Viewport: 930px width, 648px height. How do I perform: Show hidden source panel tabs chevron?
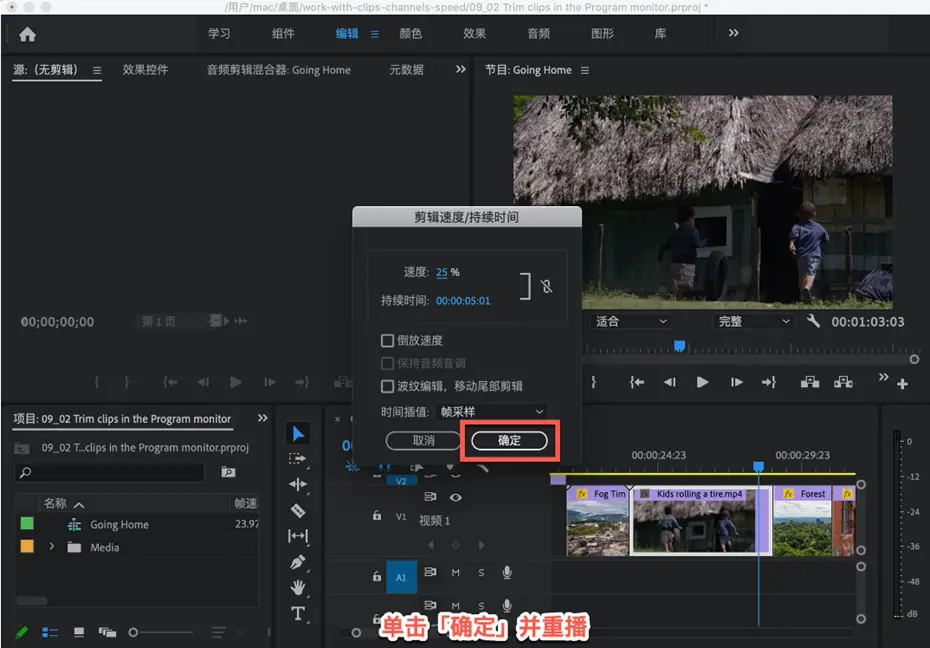(460, 69)
